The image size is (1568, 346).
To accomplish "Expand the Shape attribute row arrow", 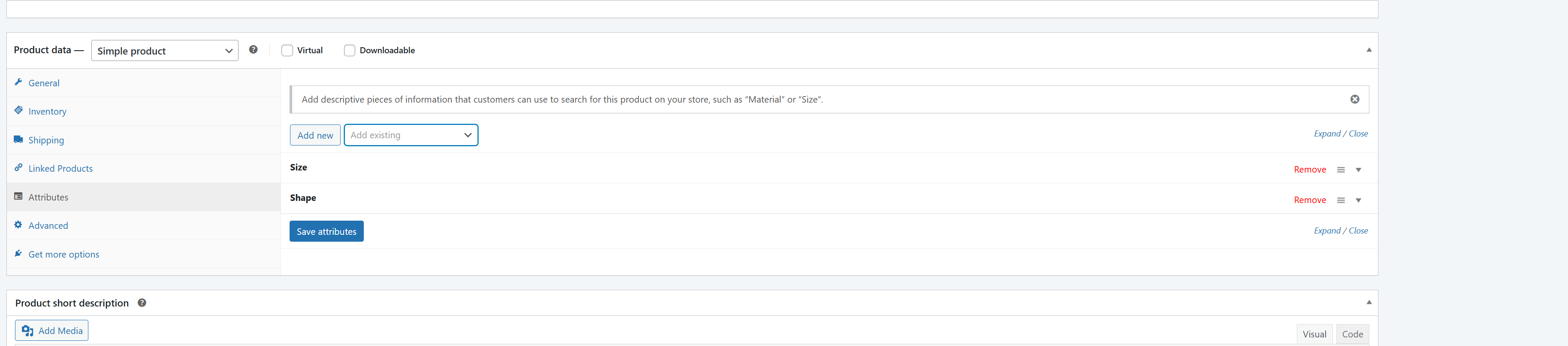I will click(x=1358, y=200).
